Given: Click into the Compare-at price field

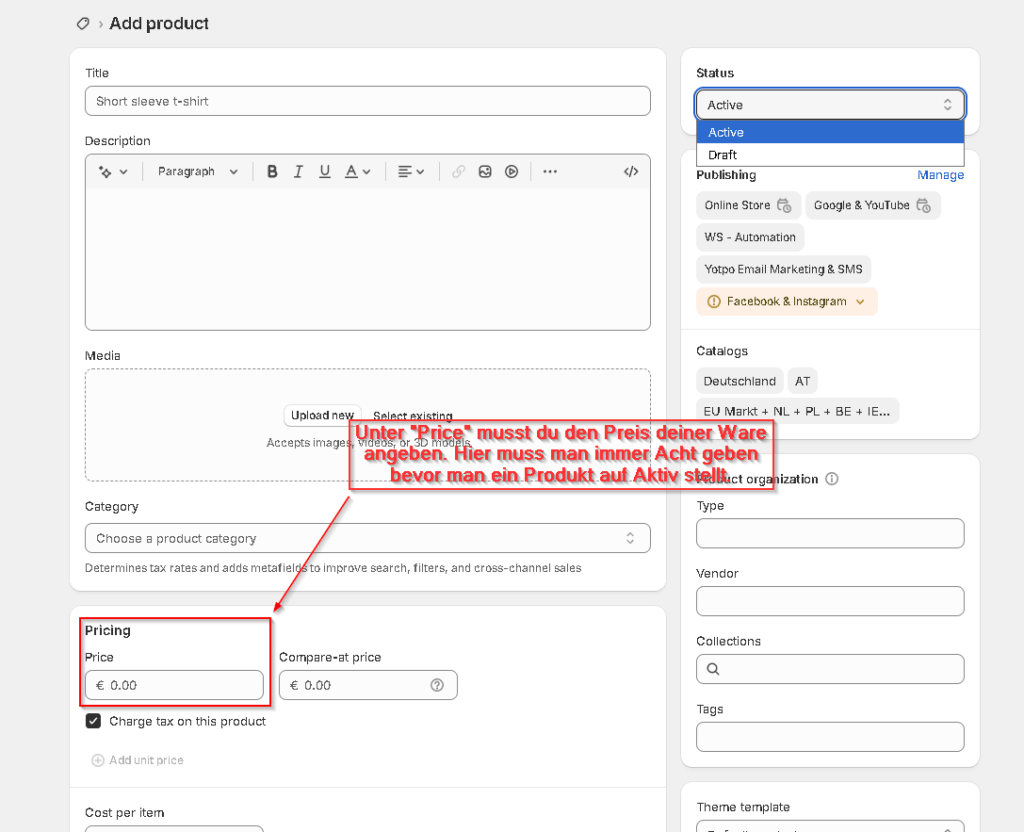Looking at the screenshot, I should (368, 685).
